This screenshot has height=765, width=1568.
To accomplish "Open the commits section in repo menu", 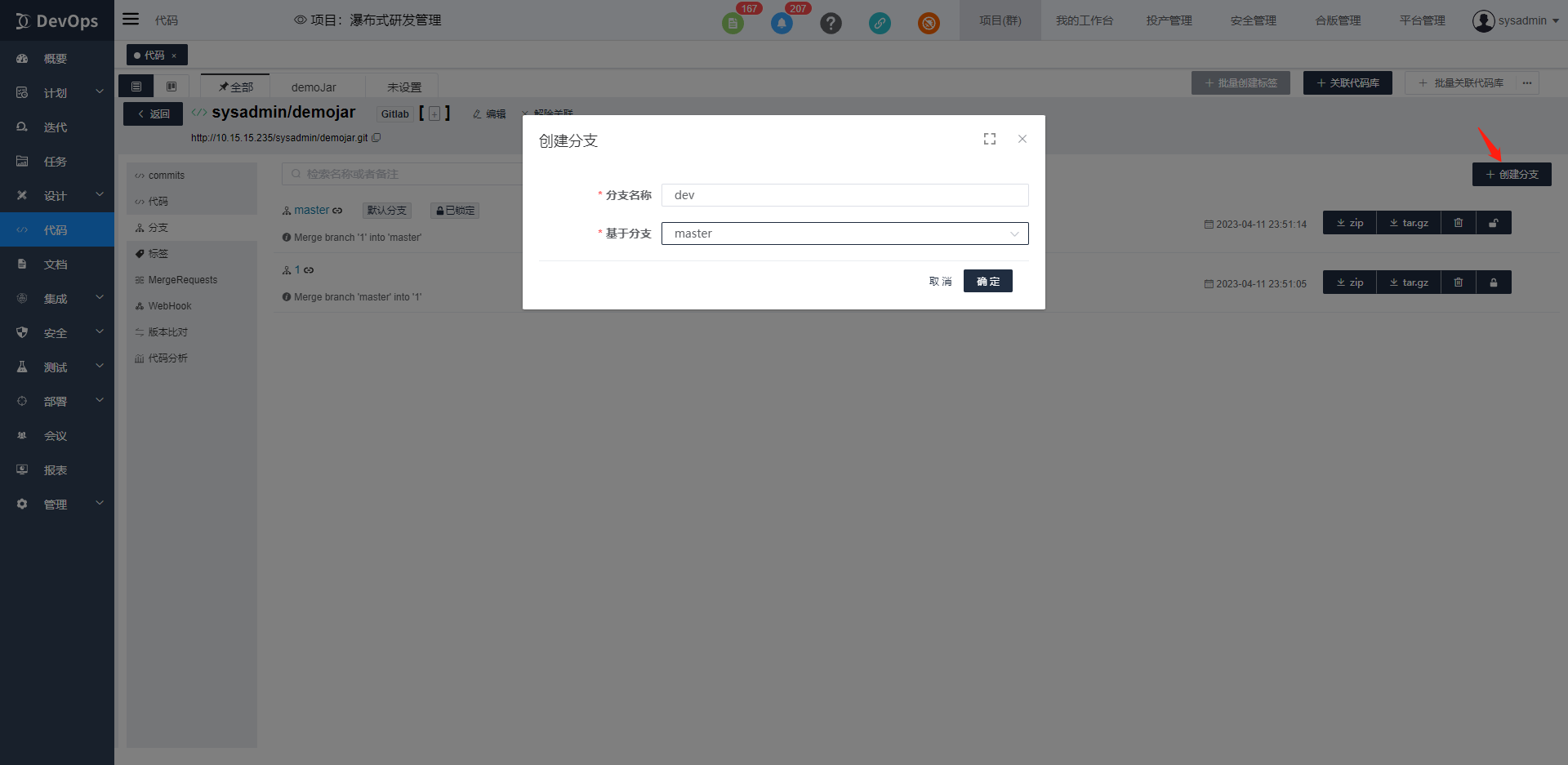I will tap(192, 176).
